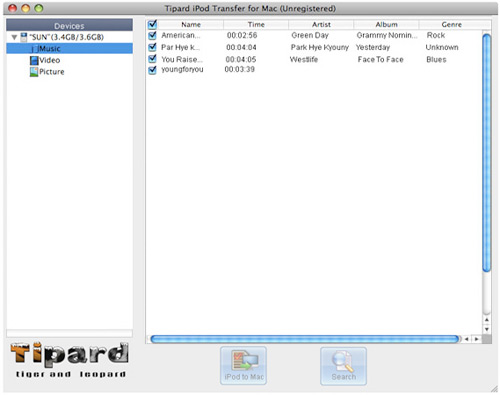The image size is (500, 395).
Task: Click the iPod to Mac transfer button
Action: 243,366
